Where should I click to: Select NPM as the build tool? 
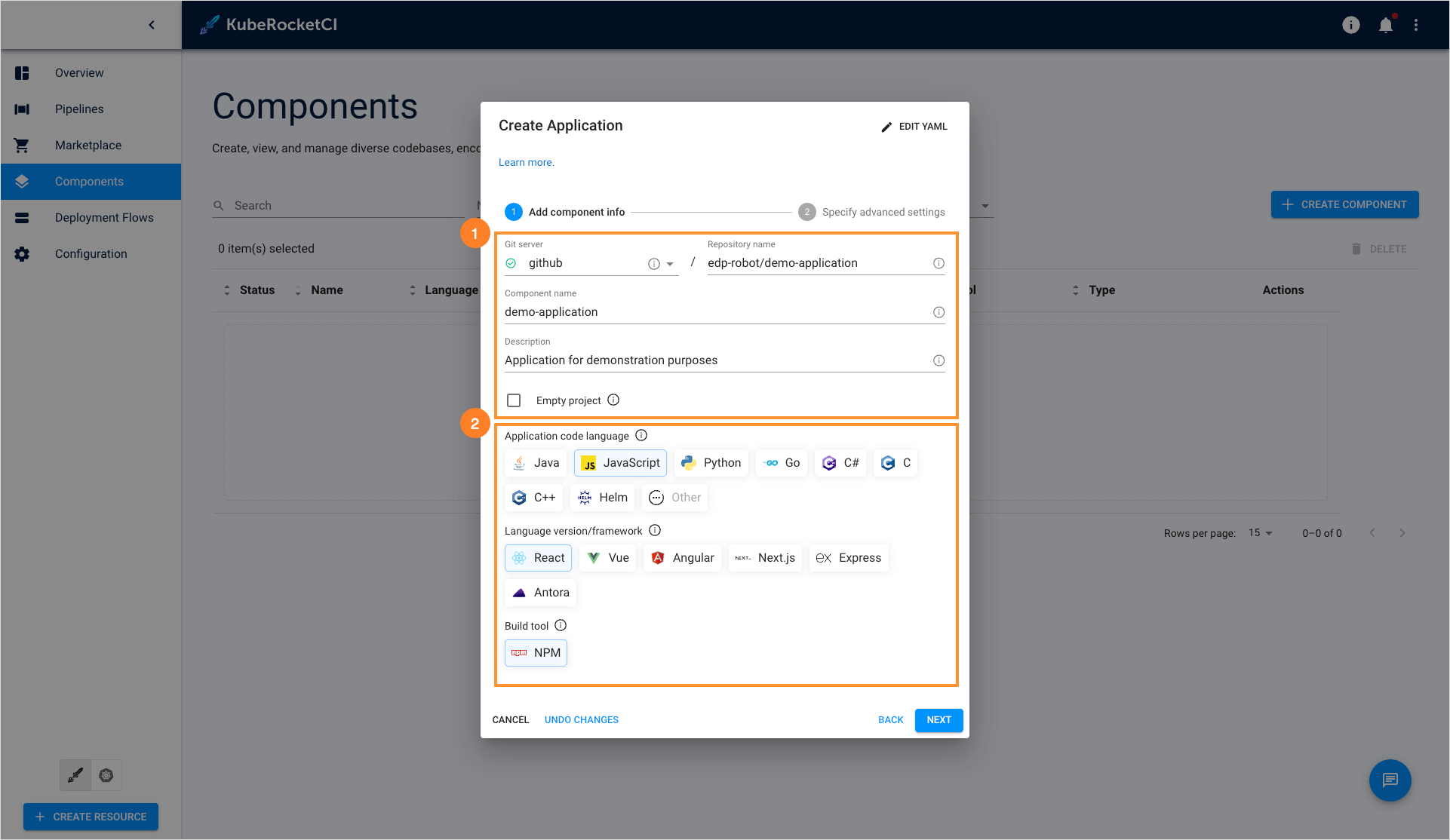click(x=536, y=652)
